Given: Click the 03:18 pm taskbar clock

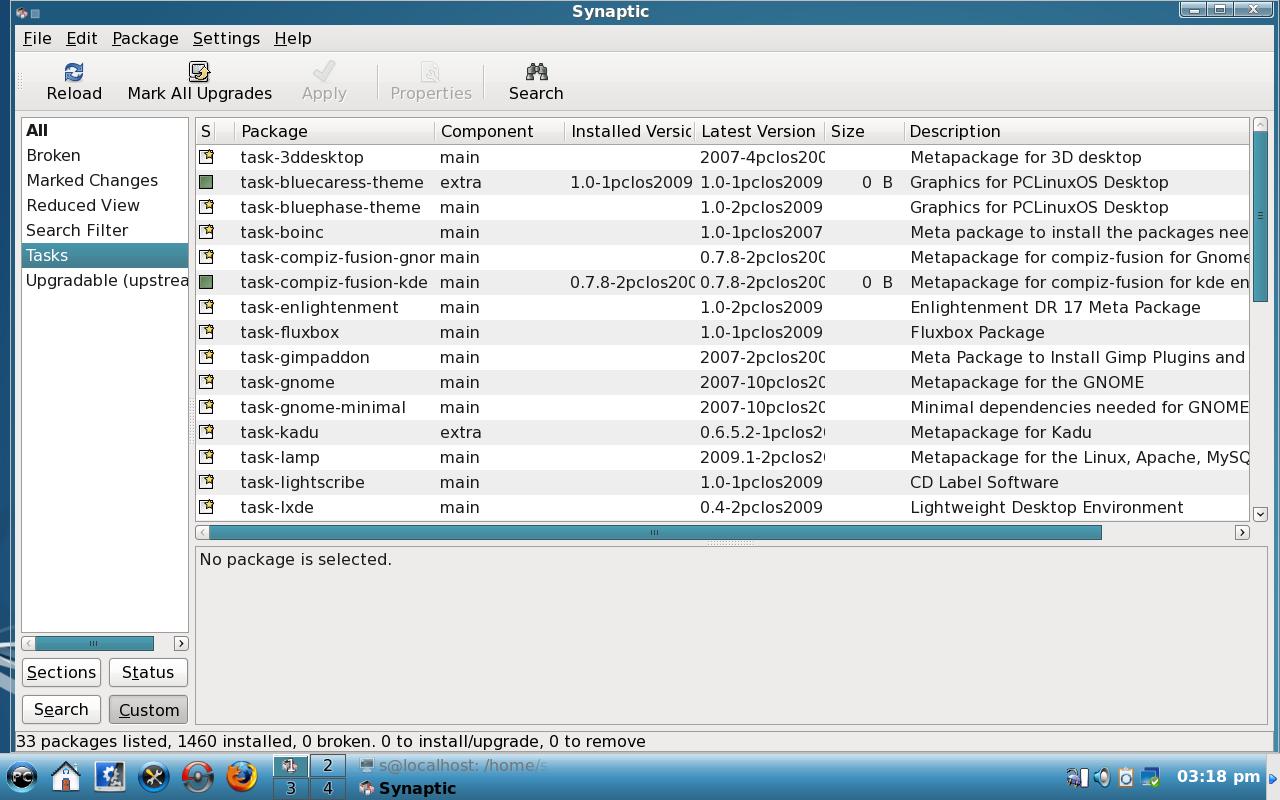Looking at the screenshot, I should click(1218, 776).
